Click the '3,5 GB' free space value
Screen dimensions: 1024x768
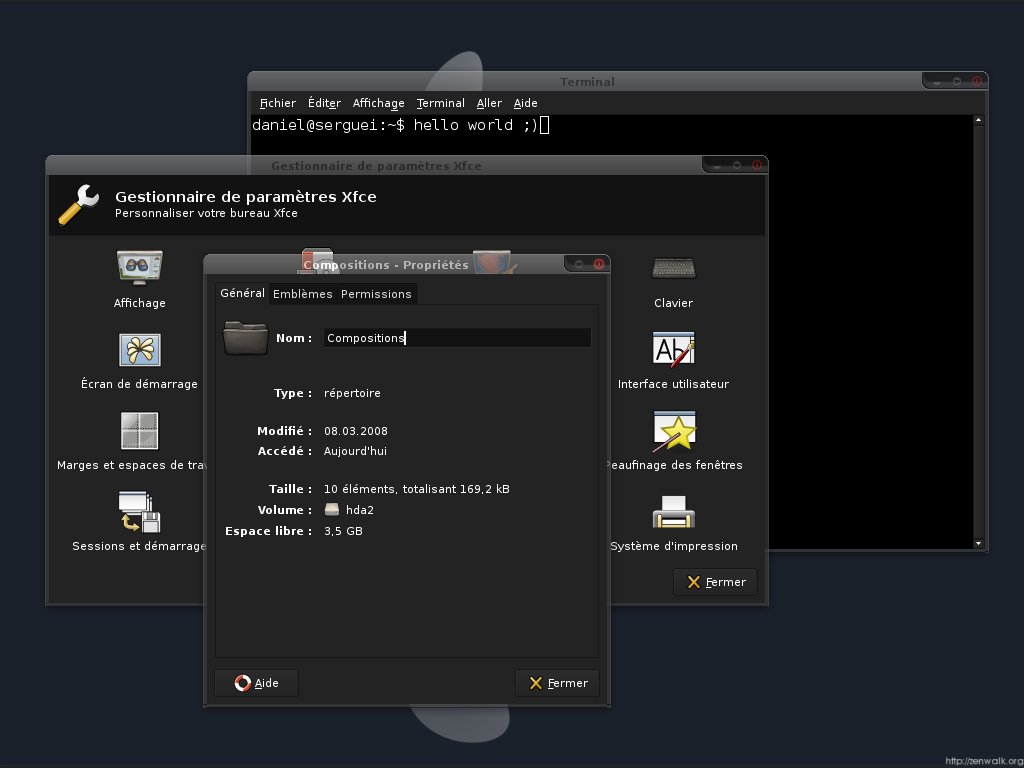(x=343, y=531)
